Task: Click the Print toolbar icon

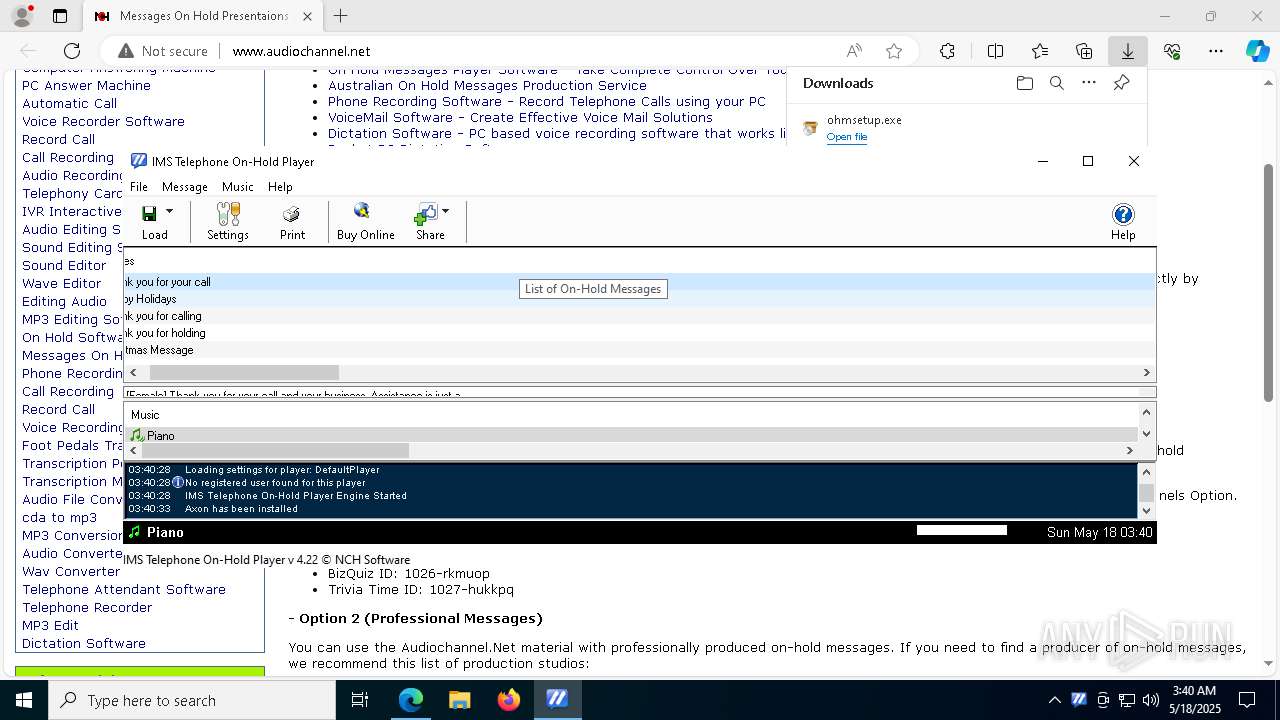Action: 292,221
